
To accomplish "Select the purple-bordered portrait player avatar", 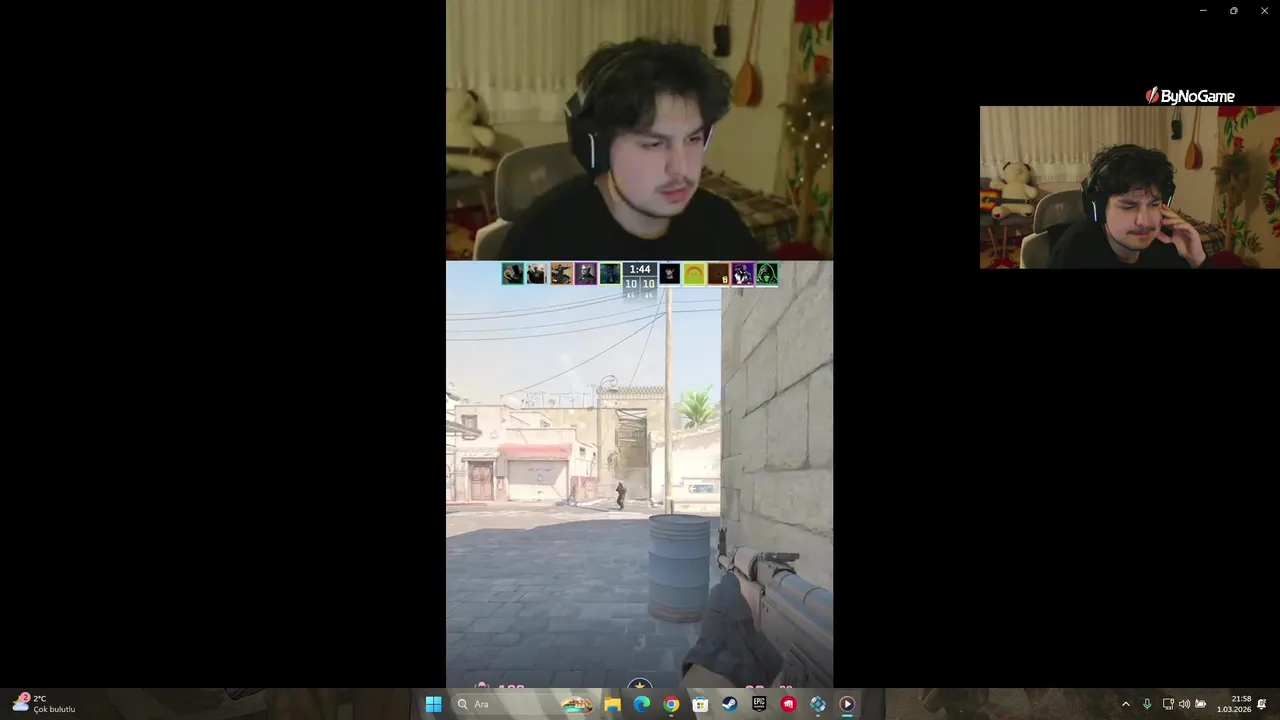I will click(x=585, y=273).
